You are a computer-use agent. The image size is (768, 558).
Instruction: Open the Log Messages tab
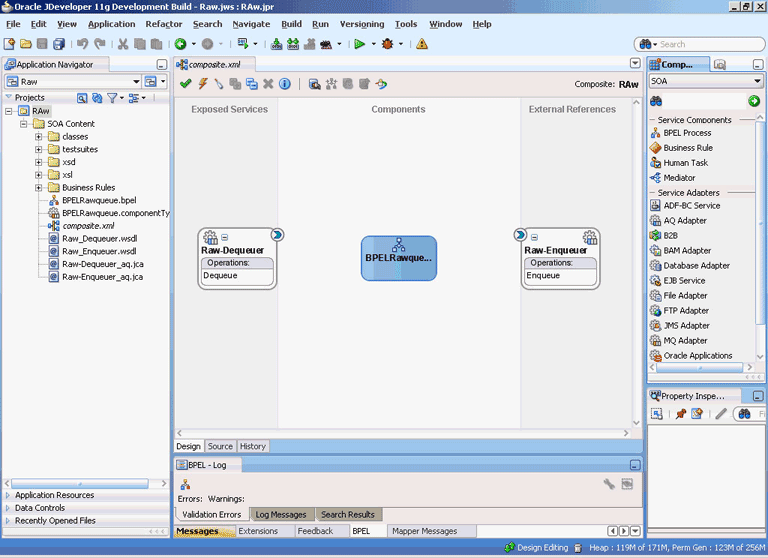[x=281, y=515]
